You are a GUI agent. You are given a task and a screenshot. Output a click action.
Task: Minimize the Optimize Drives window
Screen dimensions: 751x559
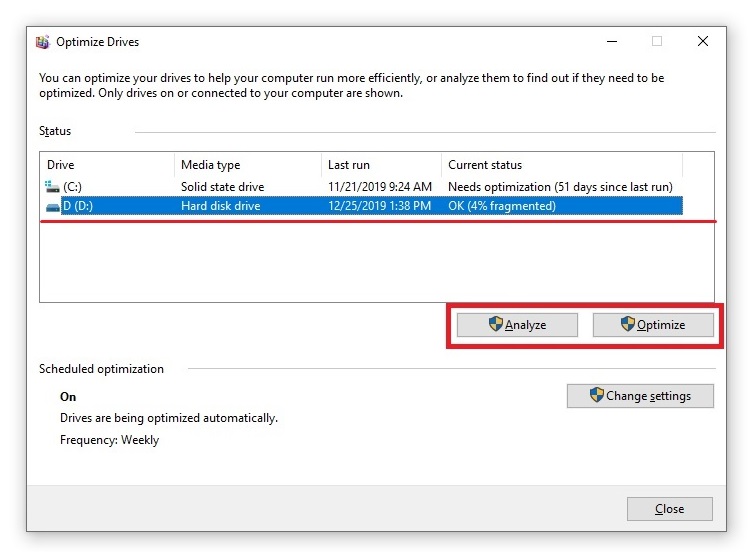point(610,42)
